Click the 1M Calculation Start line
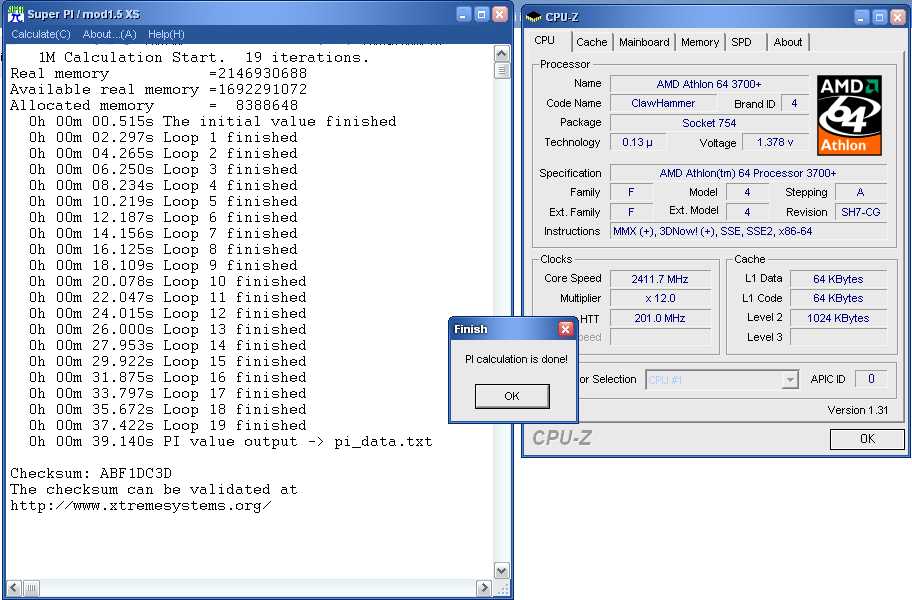The height and width of the screenshot is (600, 912). pos(204,58)
